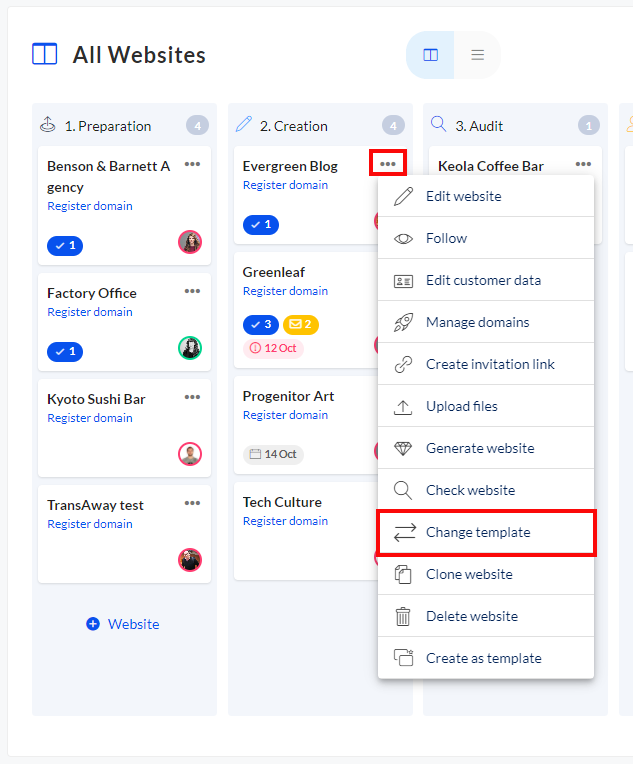Open Register domain link under Factory Office
633x764 pixels.
click(90, 312)
